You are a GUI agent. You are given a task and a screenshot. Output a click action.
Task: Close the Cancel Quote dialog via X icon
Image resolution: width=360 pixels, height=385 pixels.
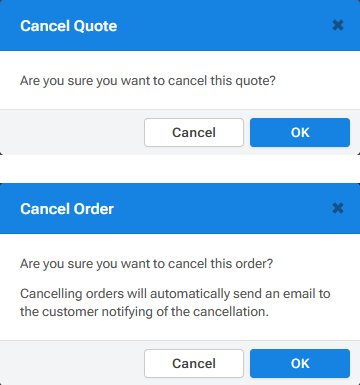[338, 25]
